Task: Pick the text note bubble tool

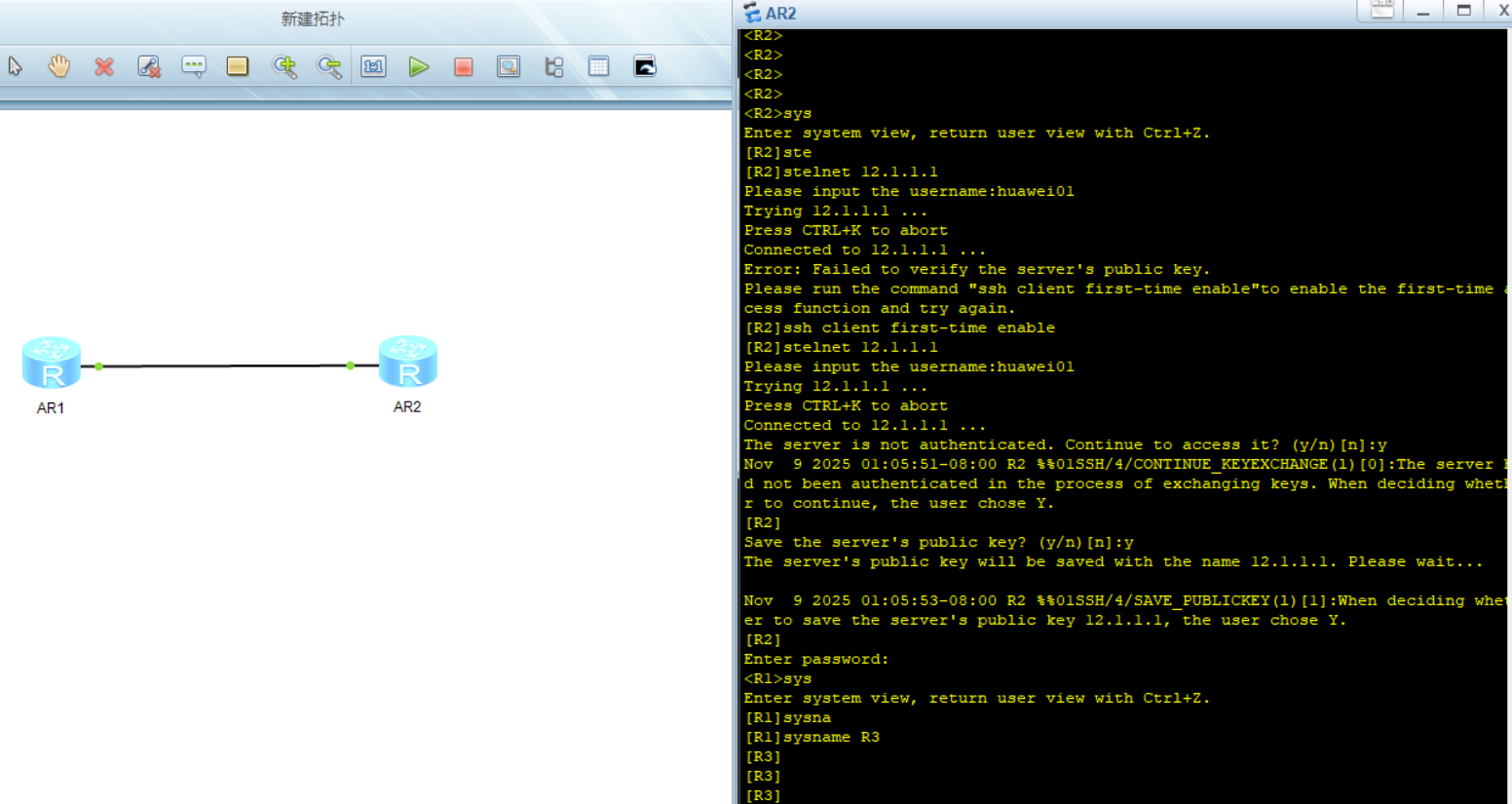Action: coord(194,66)
